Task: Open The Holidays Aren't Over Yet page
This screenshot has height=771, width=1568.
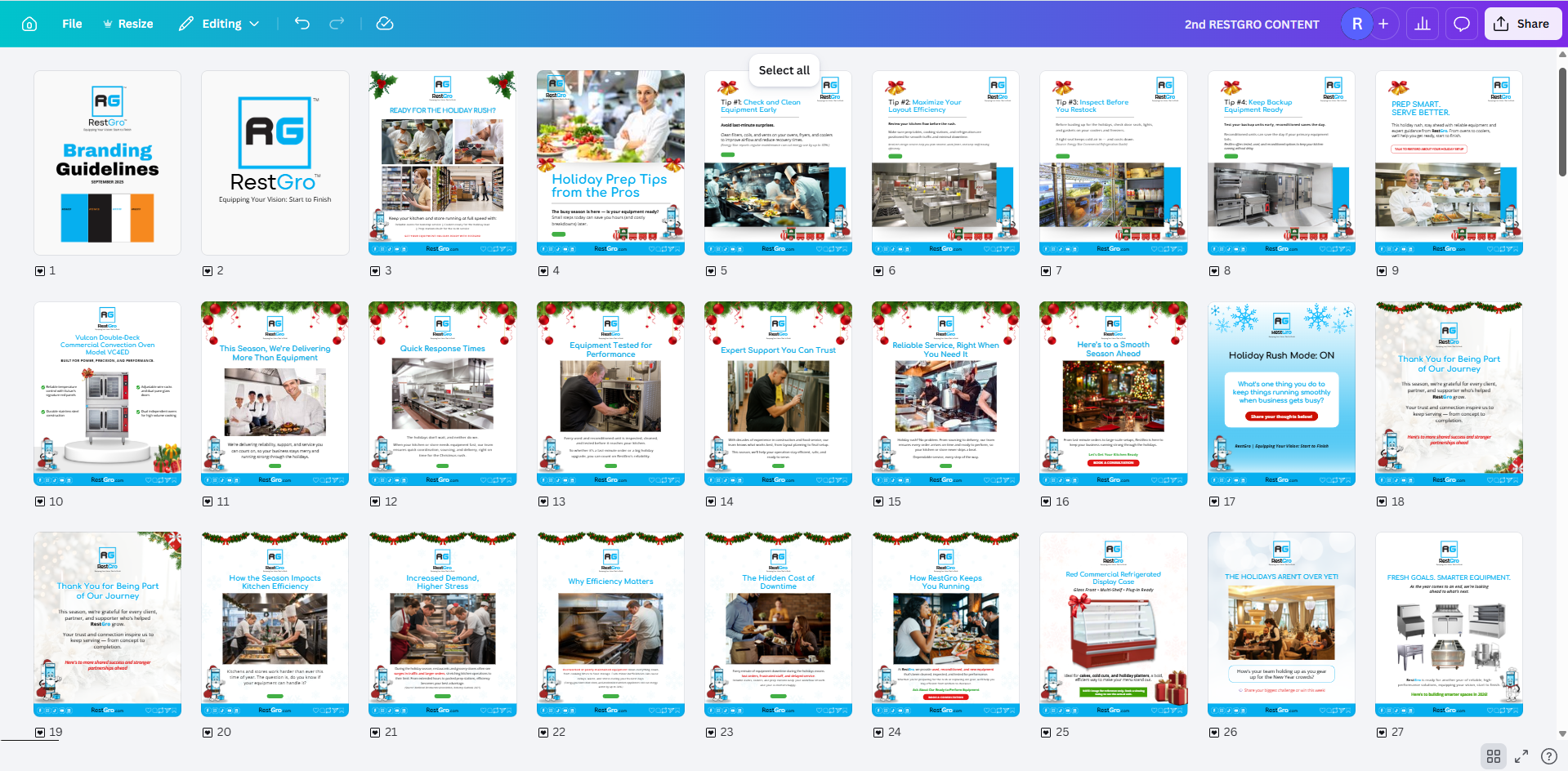Action: pos(1281,625)
